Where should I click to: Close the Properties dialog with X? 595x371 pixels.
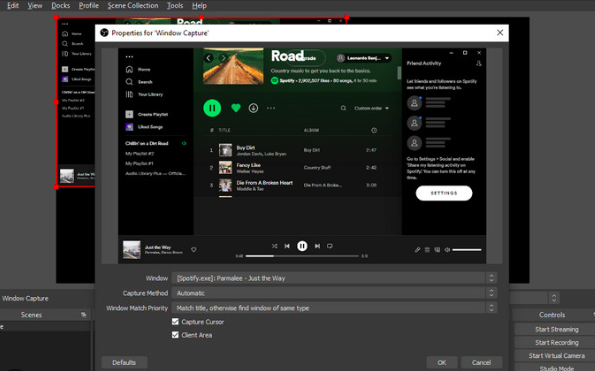click(500, 33)
